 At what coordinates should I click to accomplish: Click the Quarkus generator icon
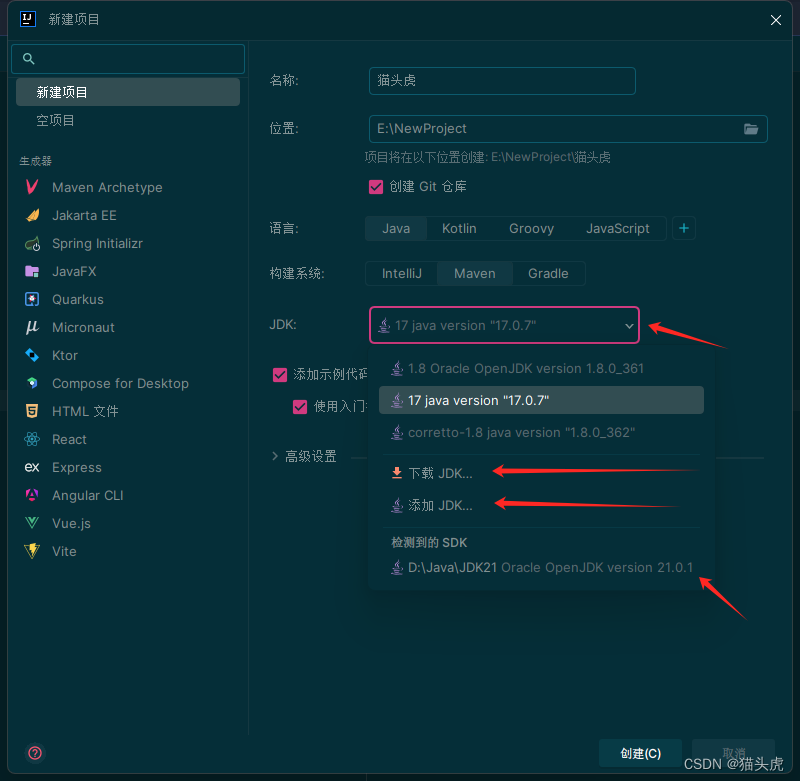32,299
